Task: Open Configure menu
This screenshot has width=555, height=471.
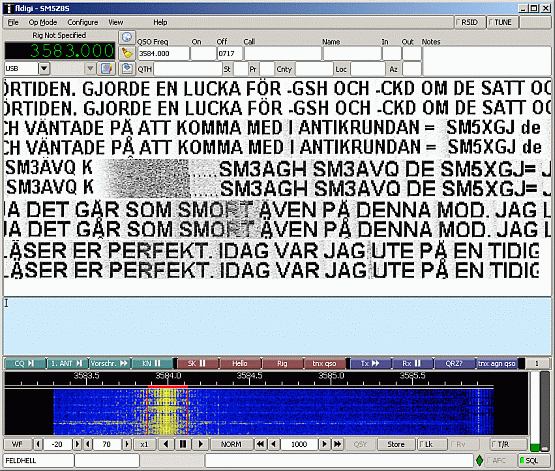Action: click(82, 22)
